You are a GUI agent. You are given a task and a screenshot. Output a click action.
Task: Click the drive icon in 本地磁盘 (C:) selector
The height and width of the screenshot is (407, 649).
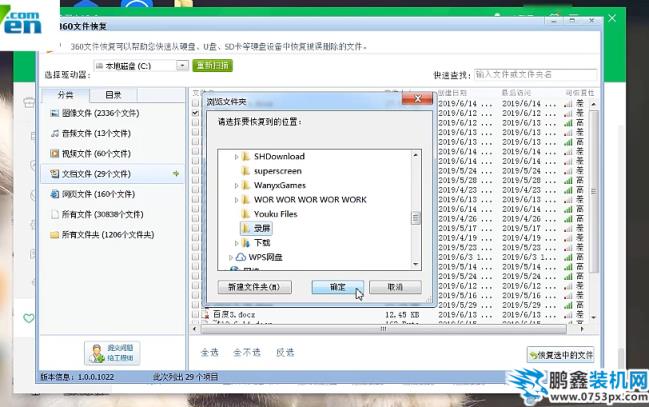tap(99, 66)
